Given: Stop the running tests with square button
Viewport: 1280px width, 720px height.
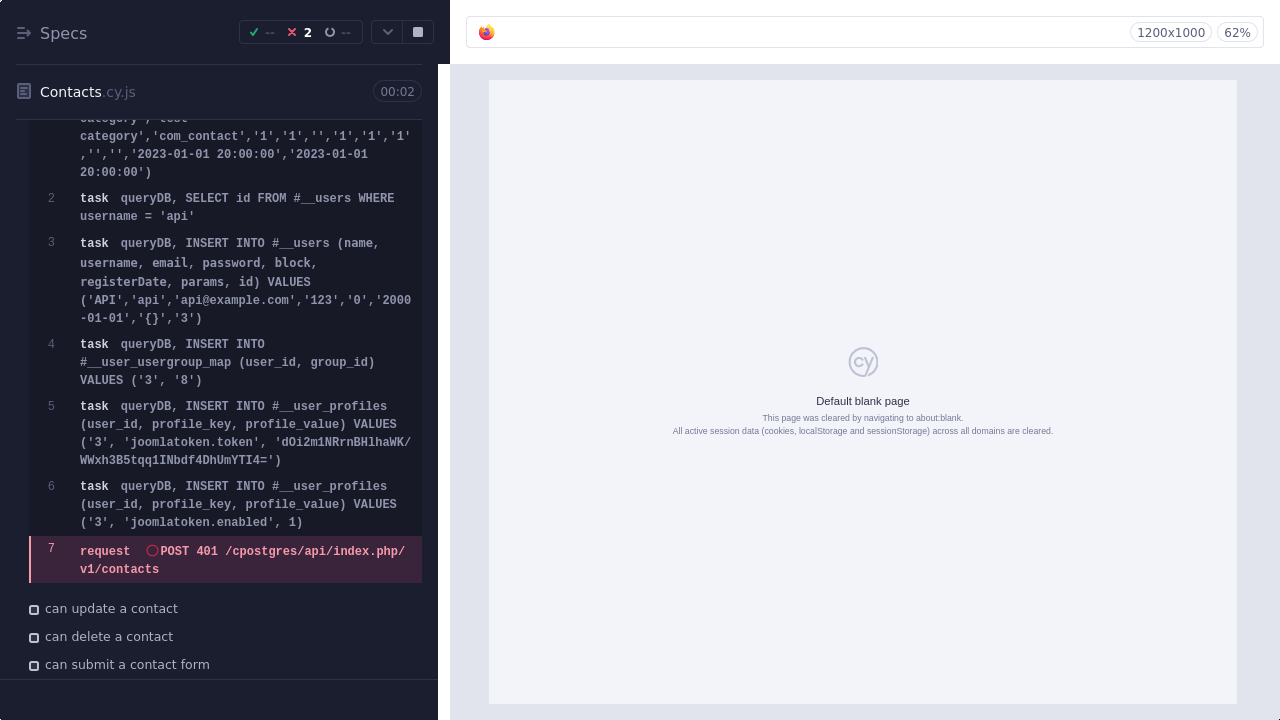Looking at the screenshot, I should 418,32.
